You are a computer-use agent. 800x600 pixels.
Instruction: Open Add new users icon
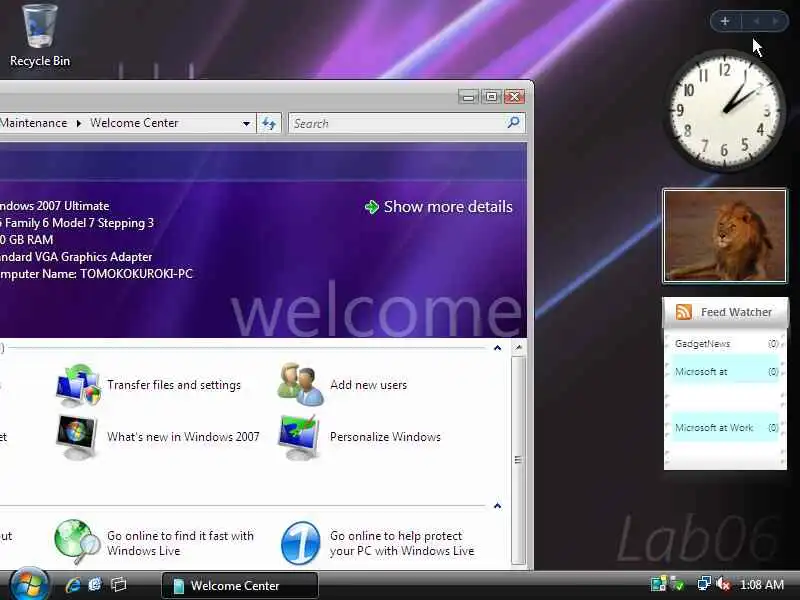[301, 384]
